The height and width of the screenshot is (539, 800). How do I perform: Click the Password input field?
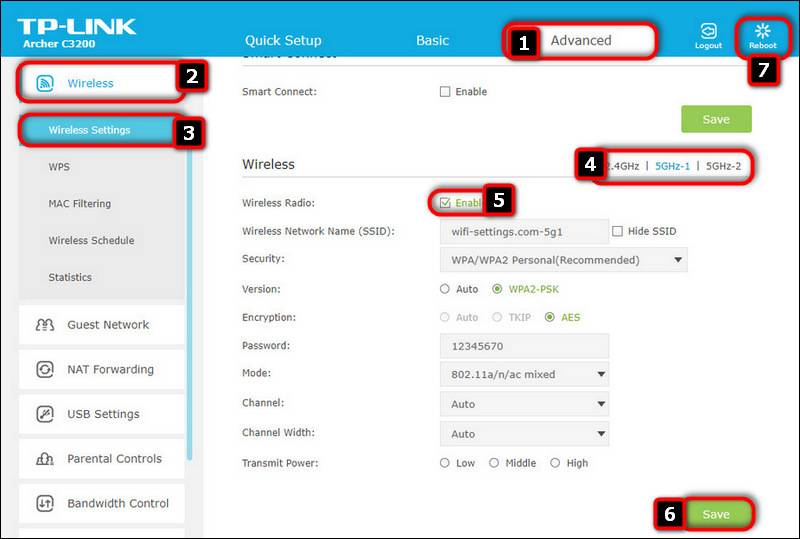(524, 346)
